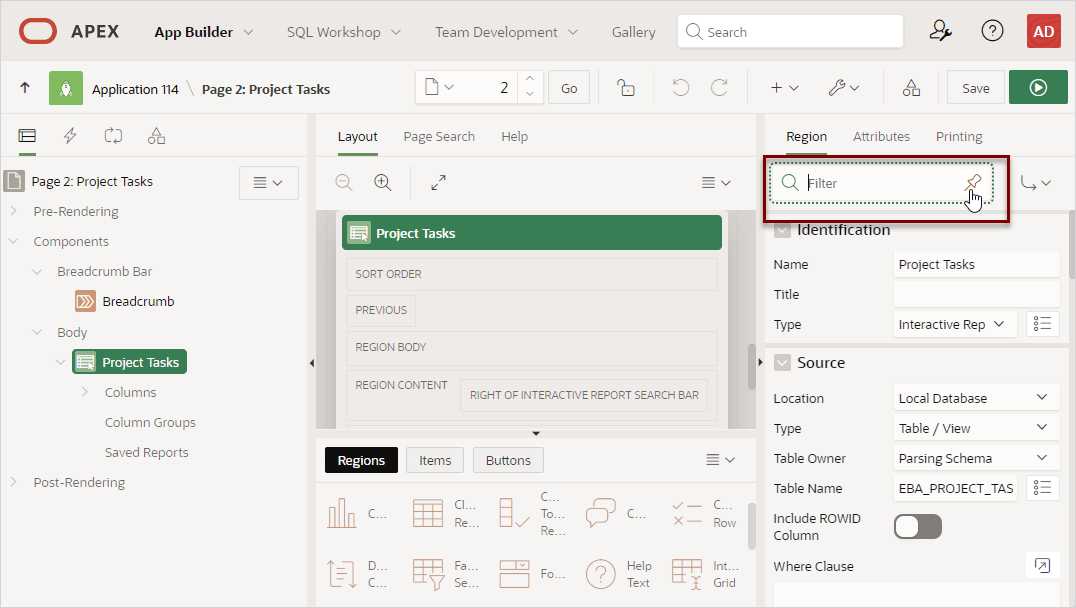
Task: Switch to the Dynamic Actions lightning tab
Action: coord(70,136)
